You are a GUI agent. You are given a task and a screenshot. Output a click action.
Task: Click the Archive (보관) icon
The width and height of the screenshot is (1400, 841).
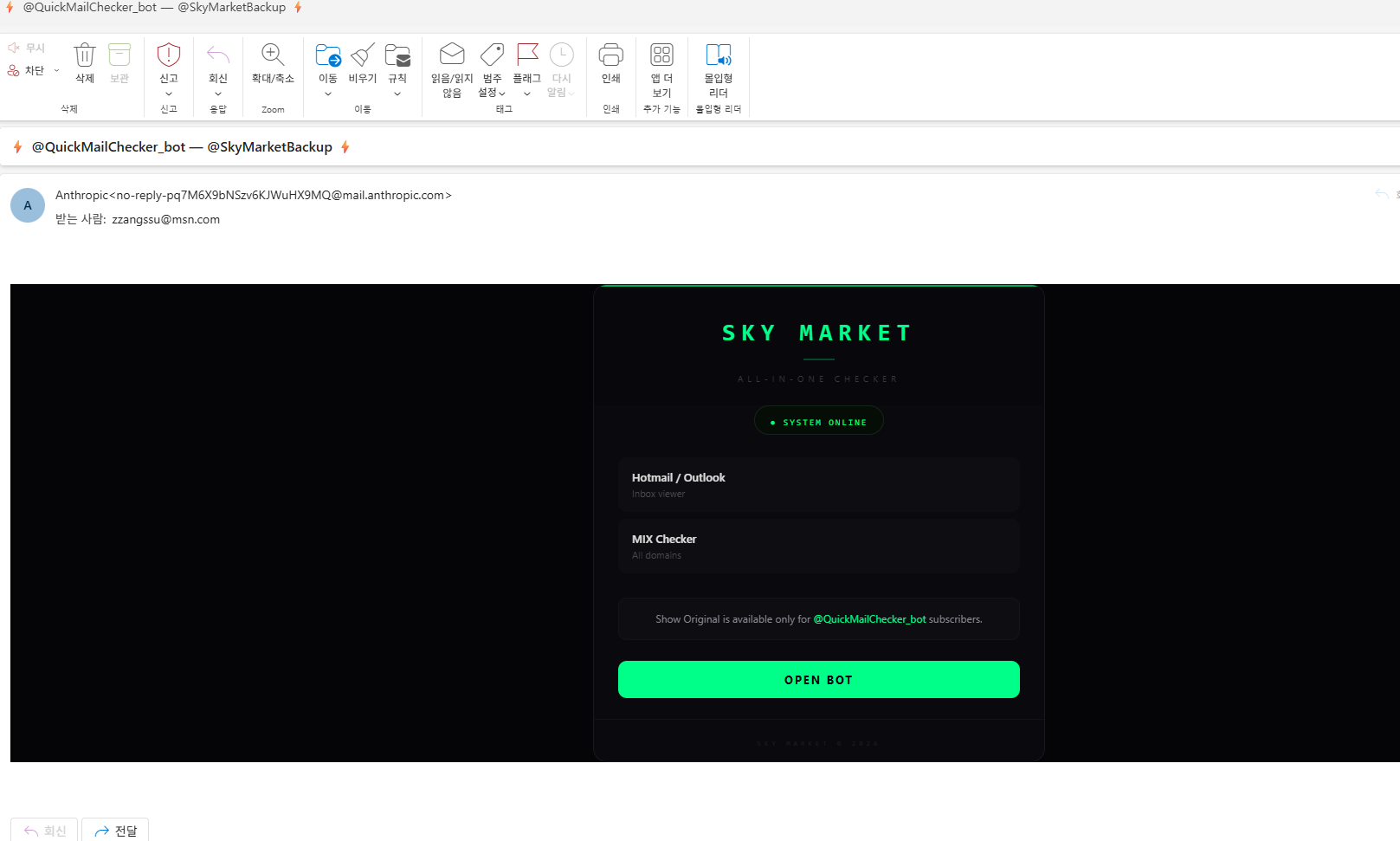tap(119, 55)
